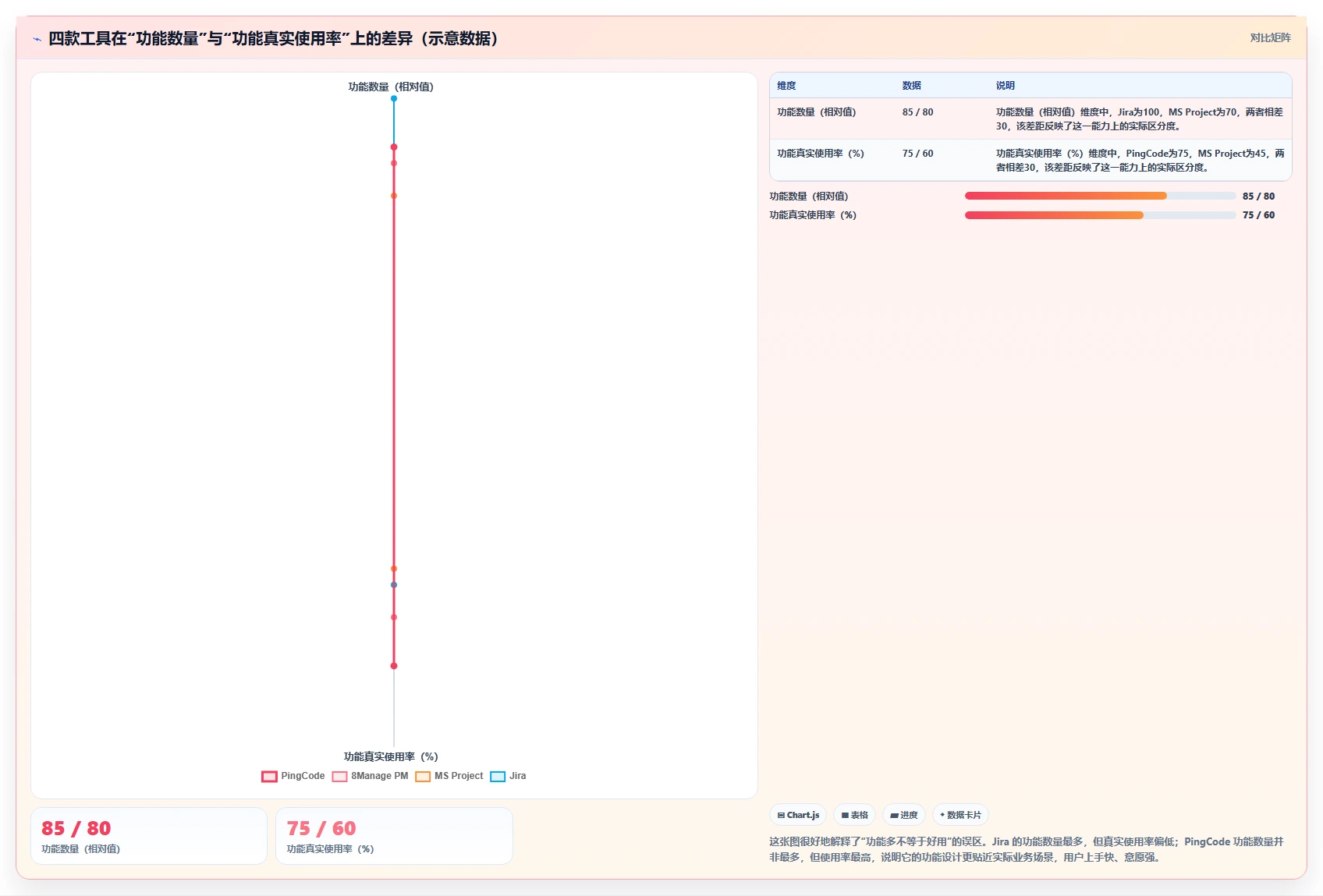Viewport: 1323px width, 896px height.
Task: Click the explanation starting PingCode为75
Action: (x=1140, y=161)
